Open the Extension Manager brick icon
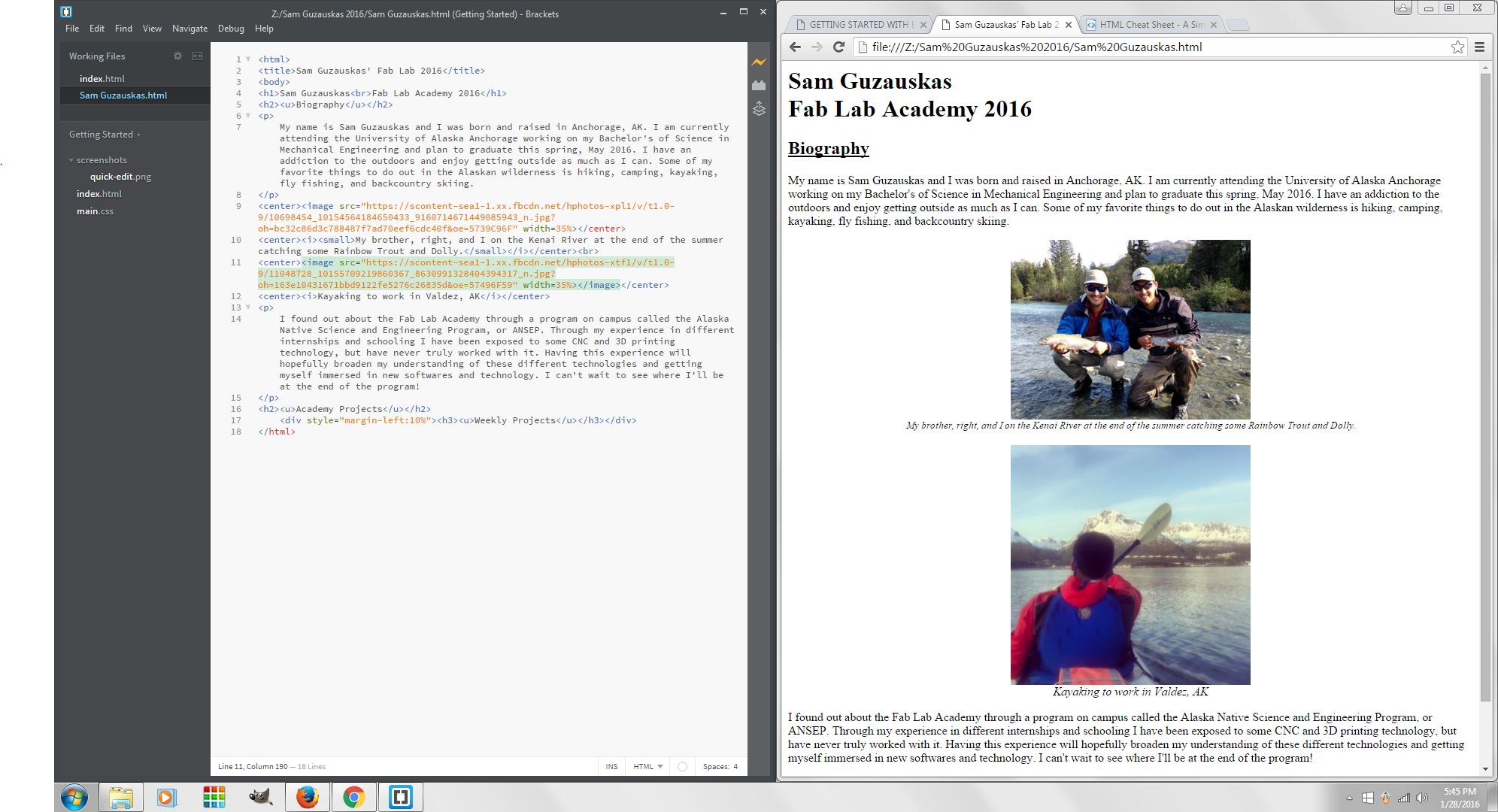Screen dimensions: 1498x812 coord(759,86)
